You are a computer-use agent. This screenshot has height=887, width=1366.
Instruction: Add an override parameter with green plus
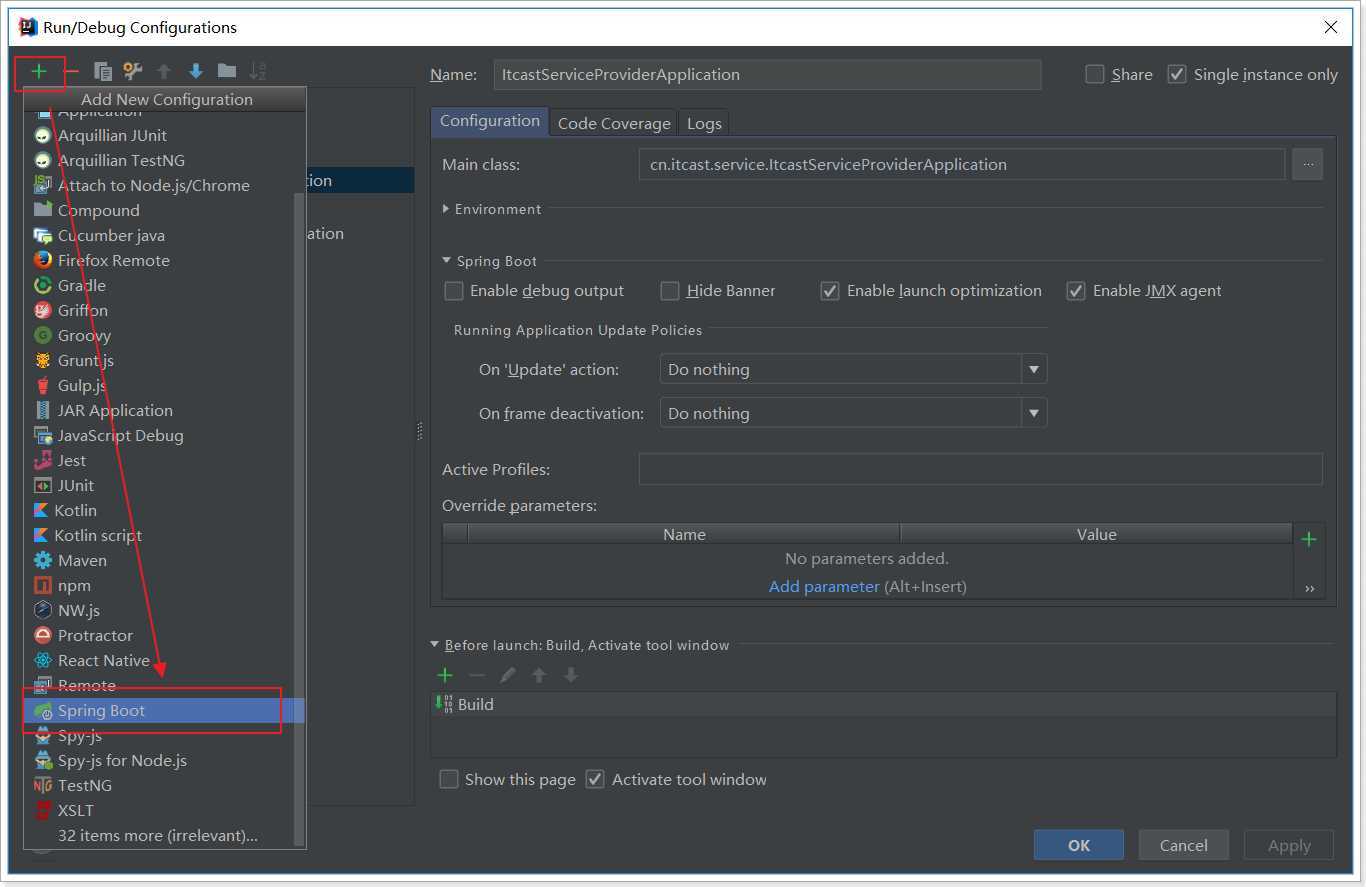point(1308,540)
